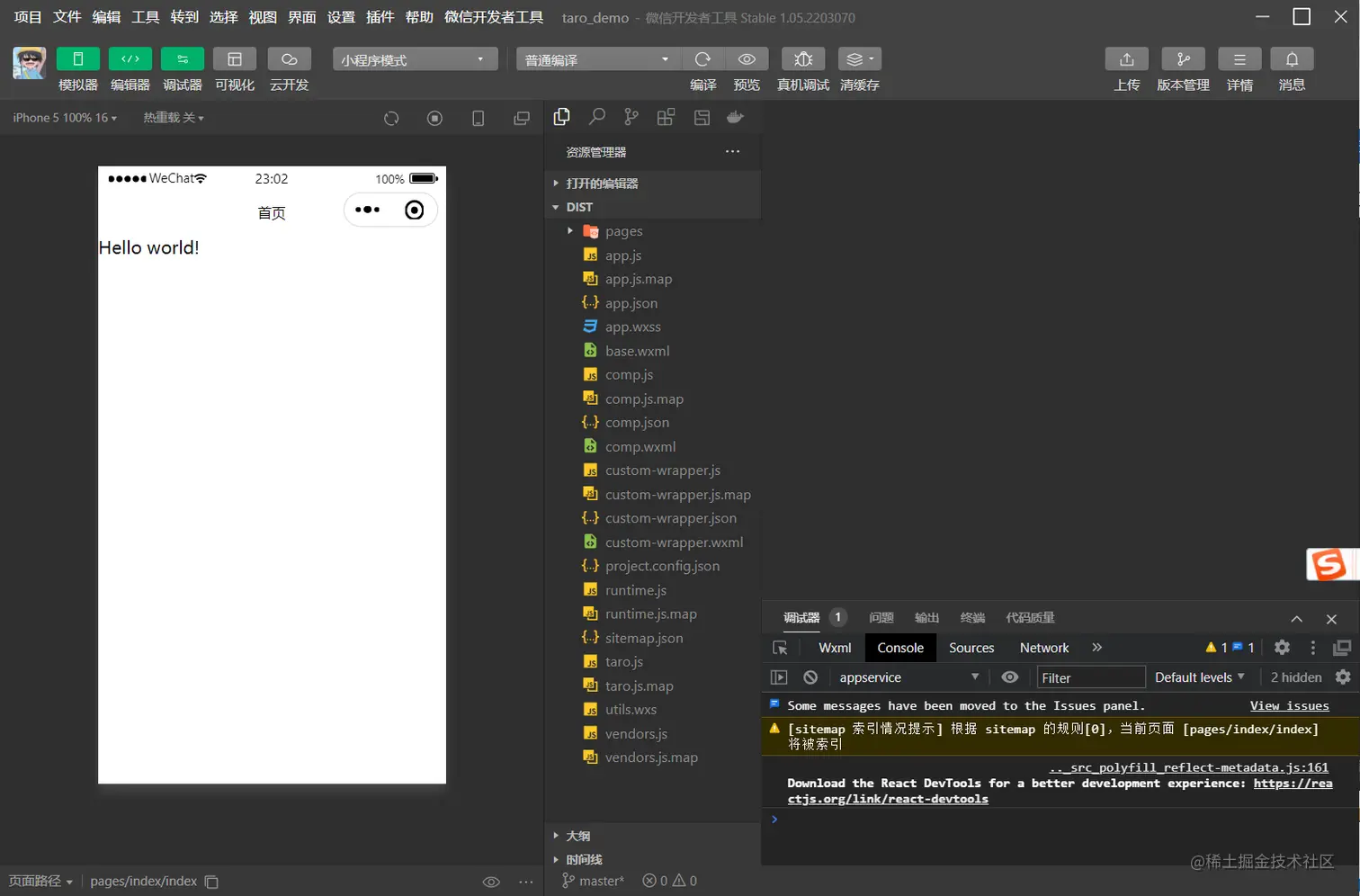Stop the simulator
Viewport: 1360px width, 896px height.
(434, 118)
